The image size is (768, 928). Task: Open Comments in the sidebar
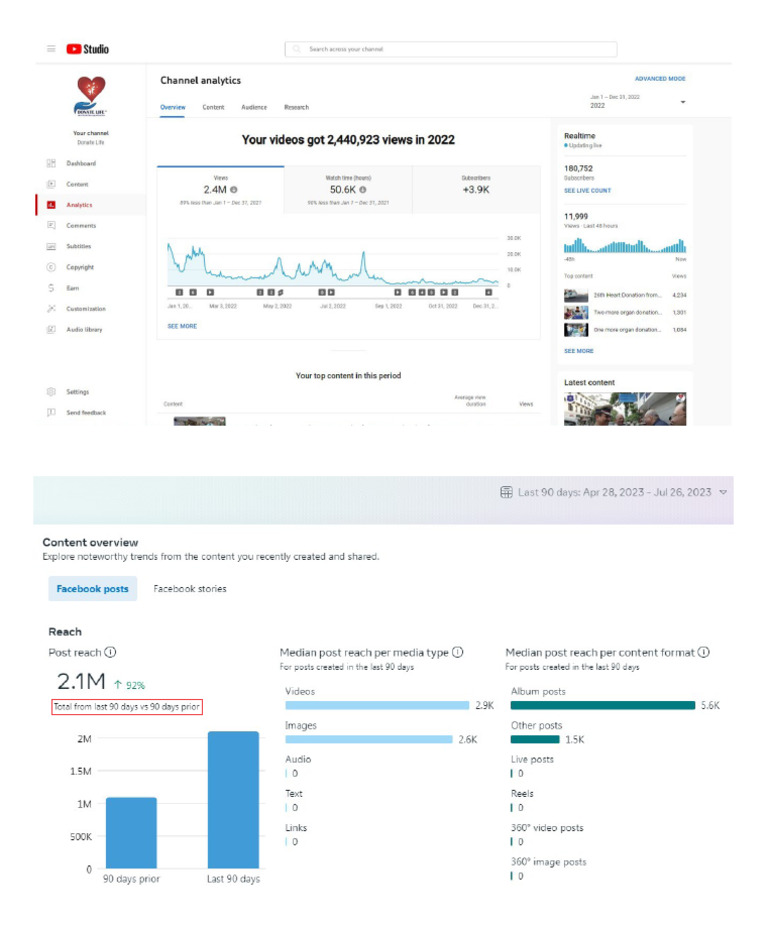81,225
